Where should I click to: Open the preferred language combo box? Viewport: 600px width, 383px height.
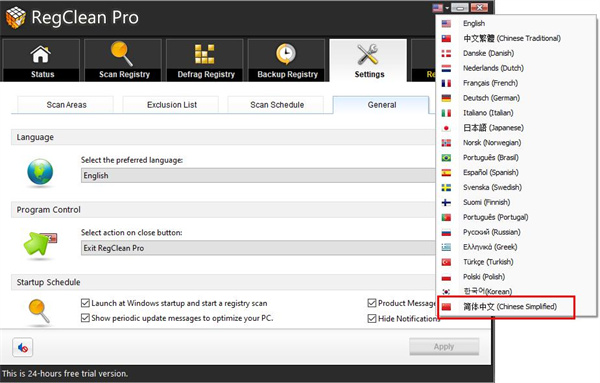[x=258, y=176]
